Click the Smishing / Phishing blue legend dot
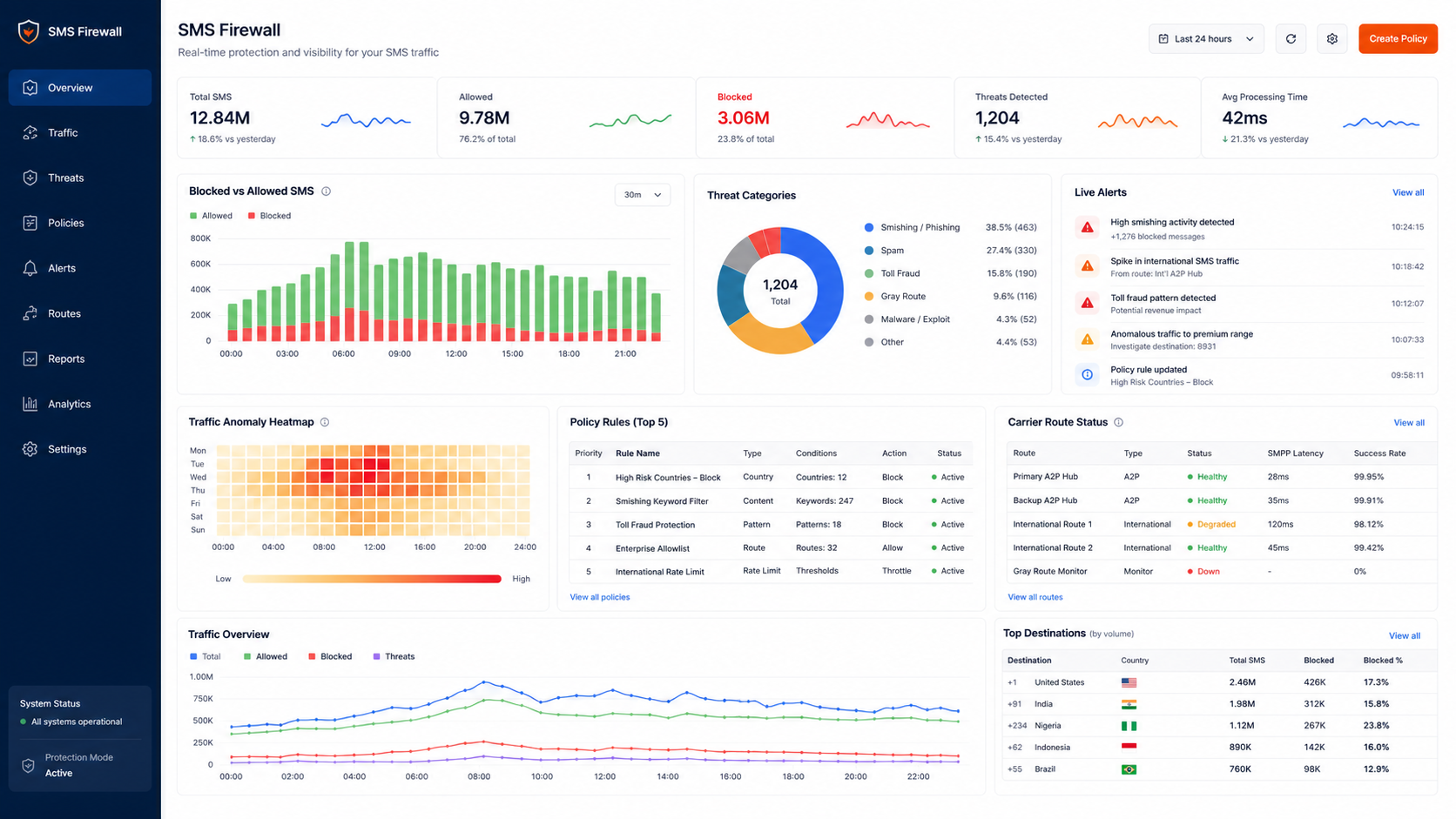The image size is (1456, 819). click(x=868, y=227)
